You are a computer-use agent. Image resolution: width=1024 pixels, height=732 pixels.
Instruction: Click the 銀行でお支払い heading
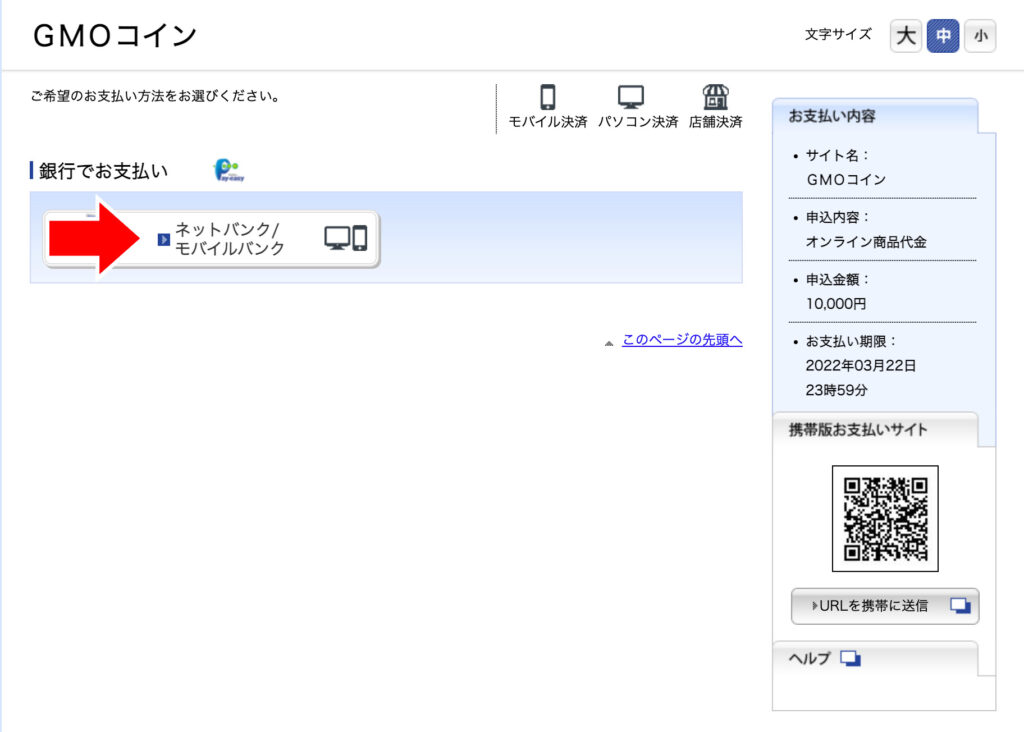tap(103, 171)
